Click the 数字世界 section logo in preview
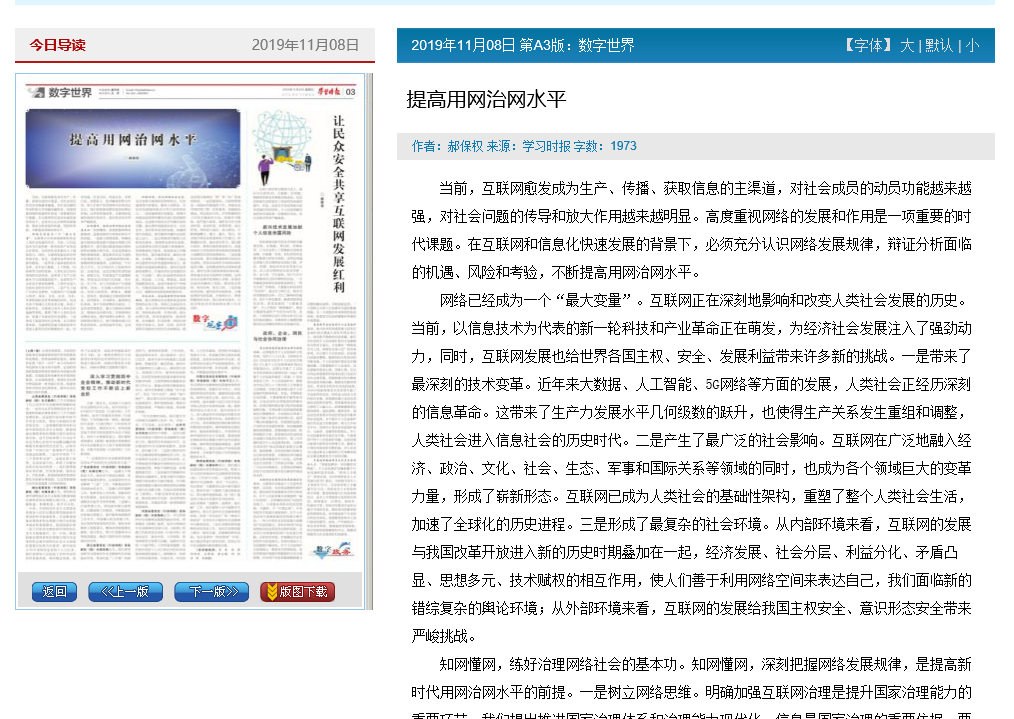The width and height of the screenshot is (1014, 719). click(x=61, y=93)
